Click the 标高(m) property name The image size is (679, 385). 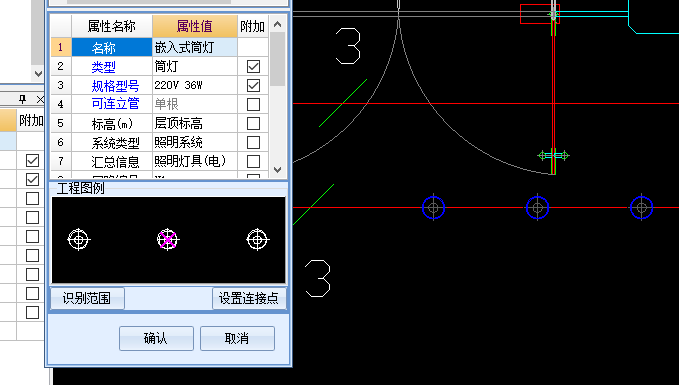112,124
